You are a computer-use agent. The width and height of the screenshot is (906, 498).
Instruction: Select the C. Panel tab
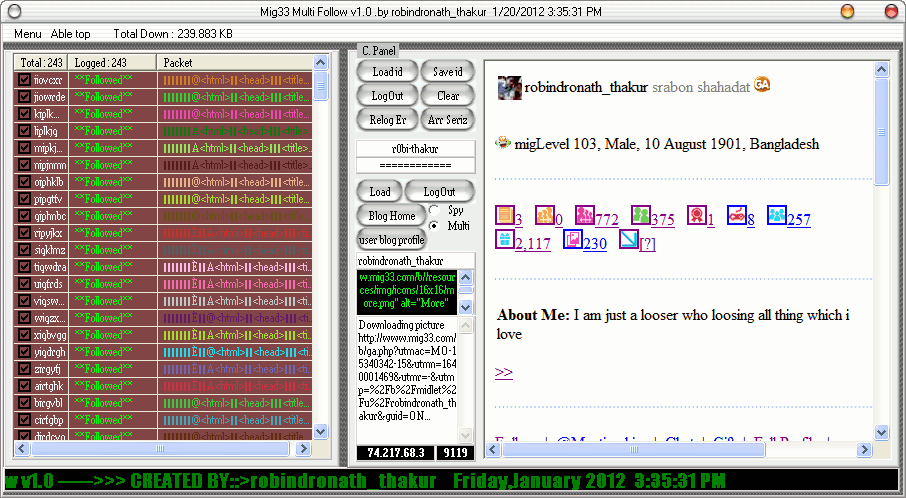pyautogui.click(x=378, y=51)
